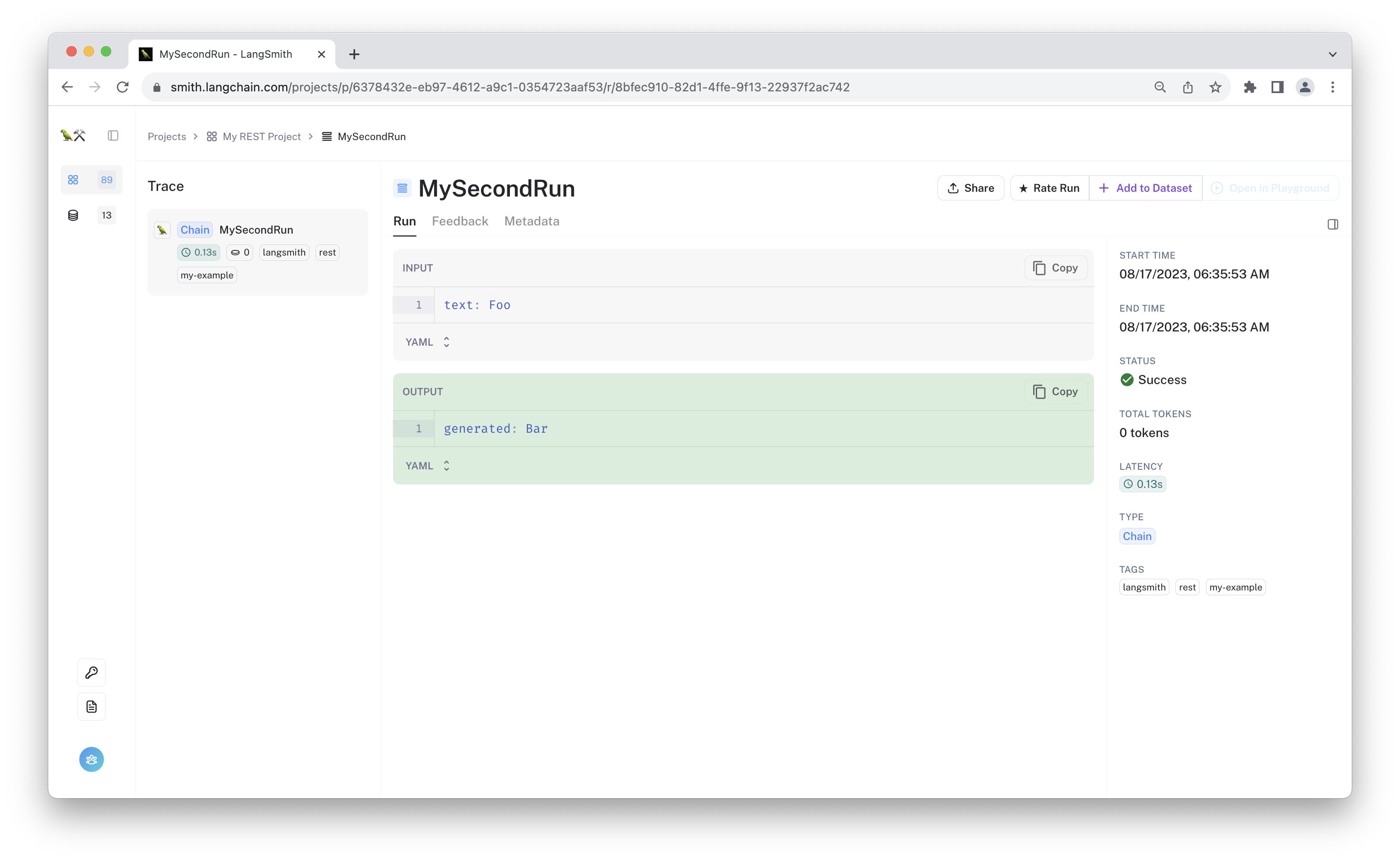Click the 0.13s latency badge in trace

[x=199, y=253]
